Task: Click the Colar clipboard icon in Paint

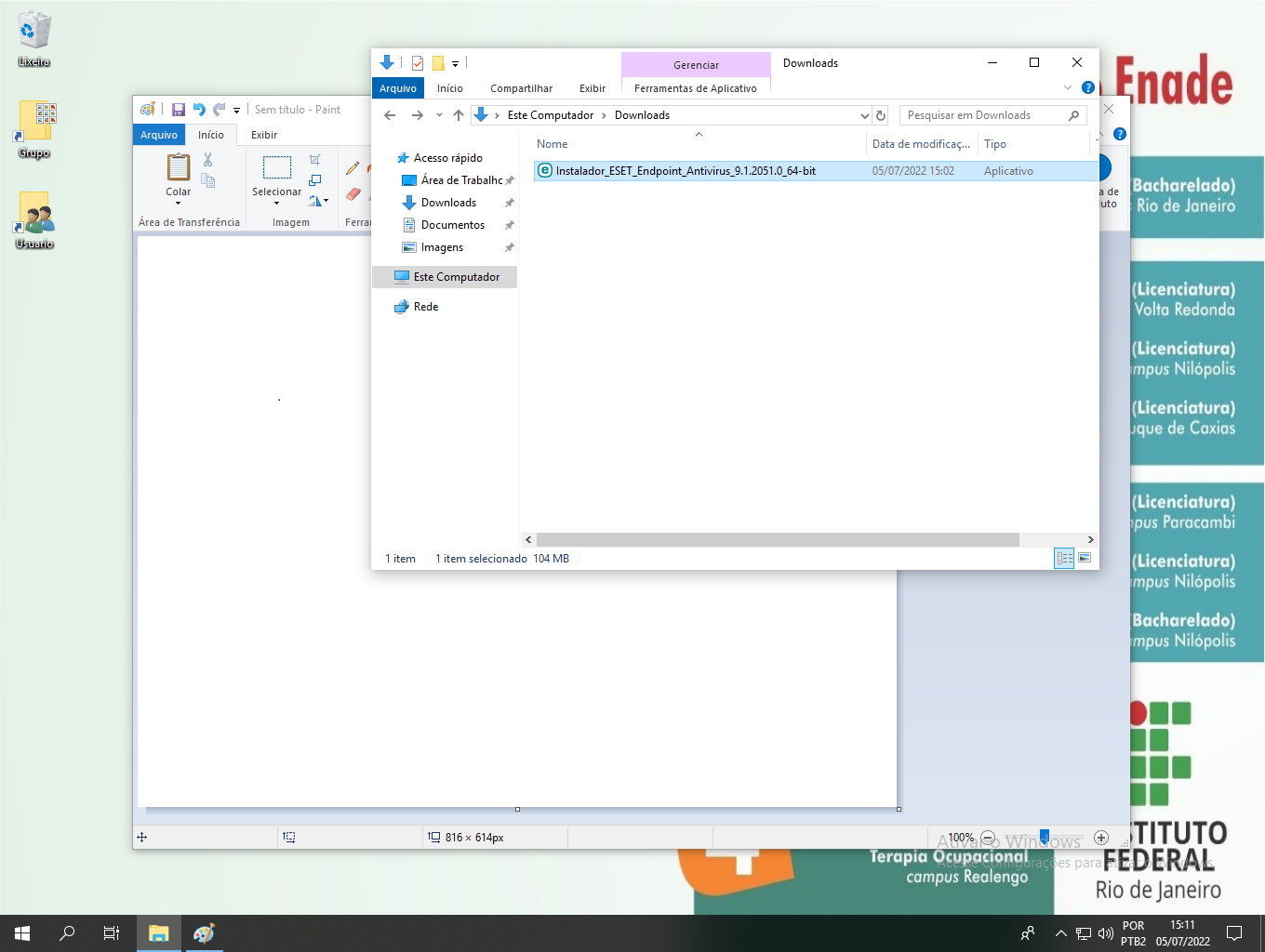Action: pyautogui.click(x=178, y=167)
